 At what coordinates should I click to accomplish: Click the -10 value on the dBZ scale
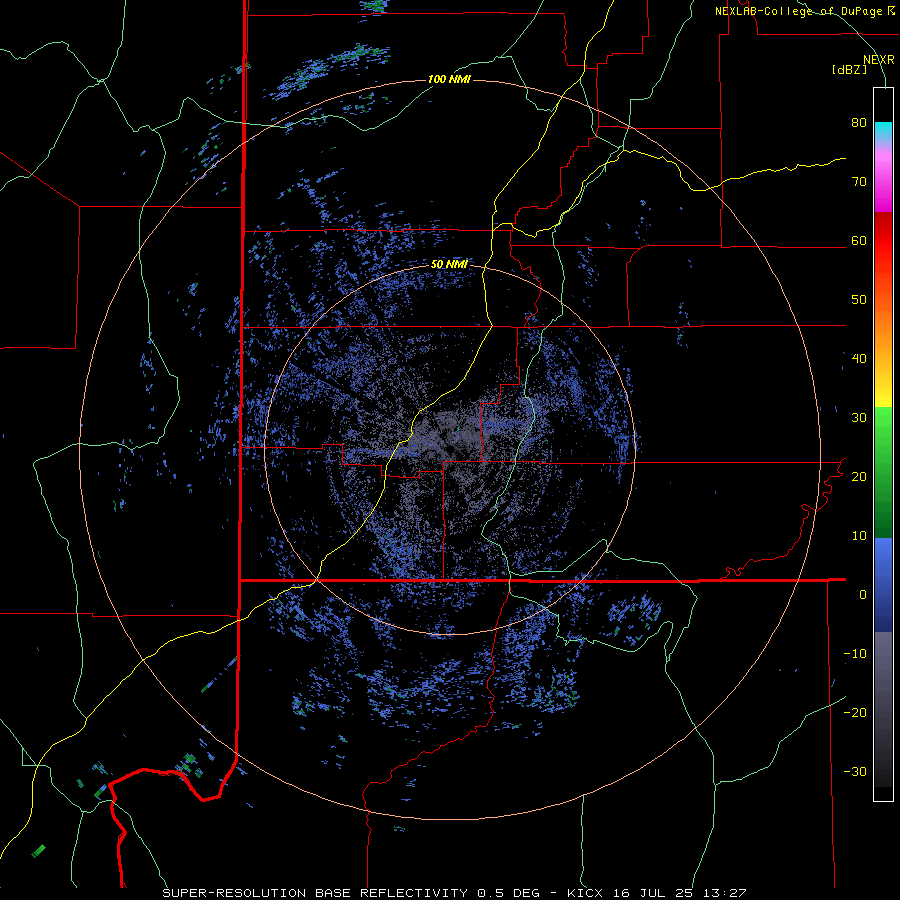click(855, 654)
